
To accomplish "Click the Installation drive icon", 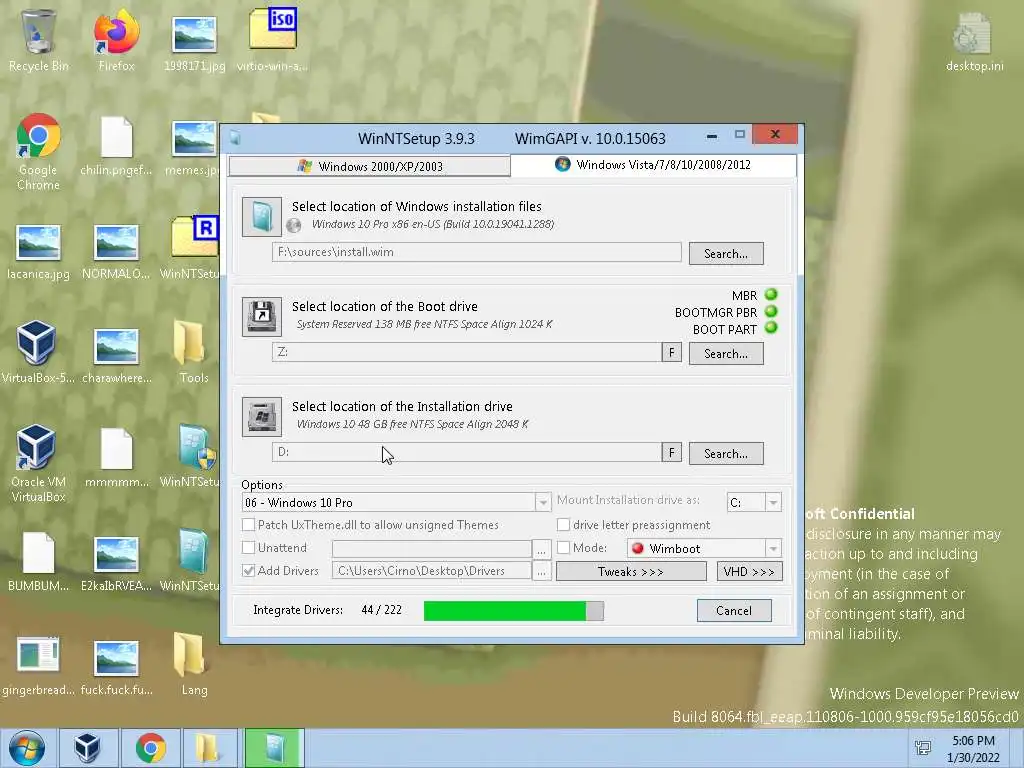I will 262,416.
